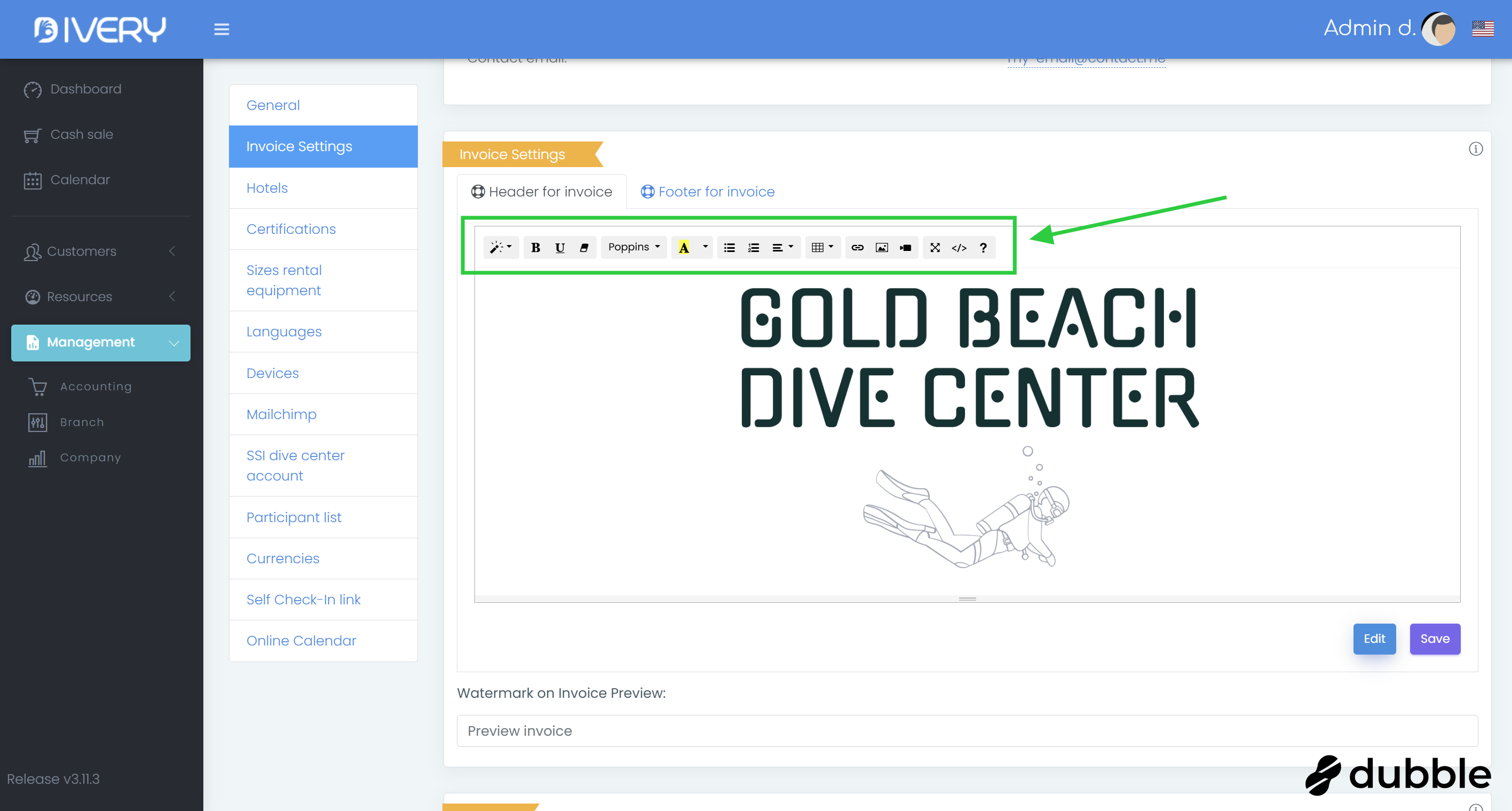Click the Watermark on Invoice Preview field
This screenshot has width=1512, height=811.
(x=967, y=730)
